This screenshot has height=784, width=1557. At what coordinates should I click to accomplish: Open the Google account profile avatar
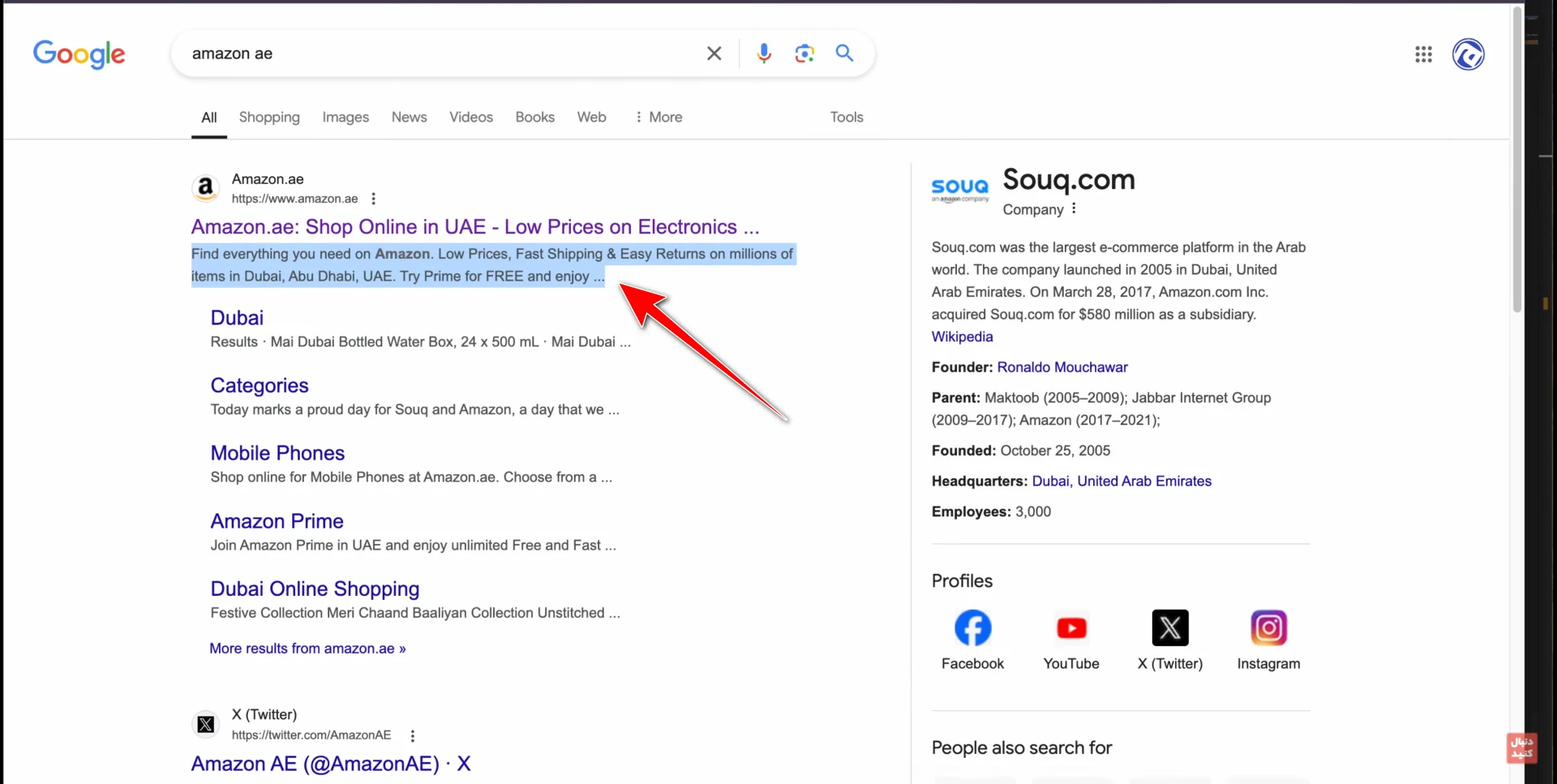click(1468, 54)
